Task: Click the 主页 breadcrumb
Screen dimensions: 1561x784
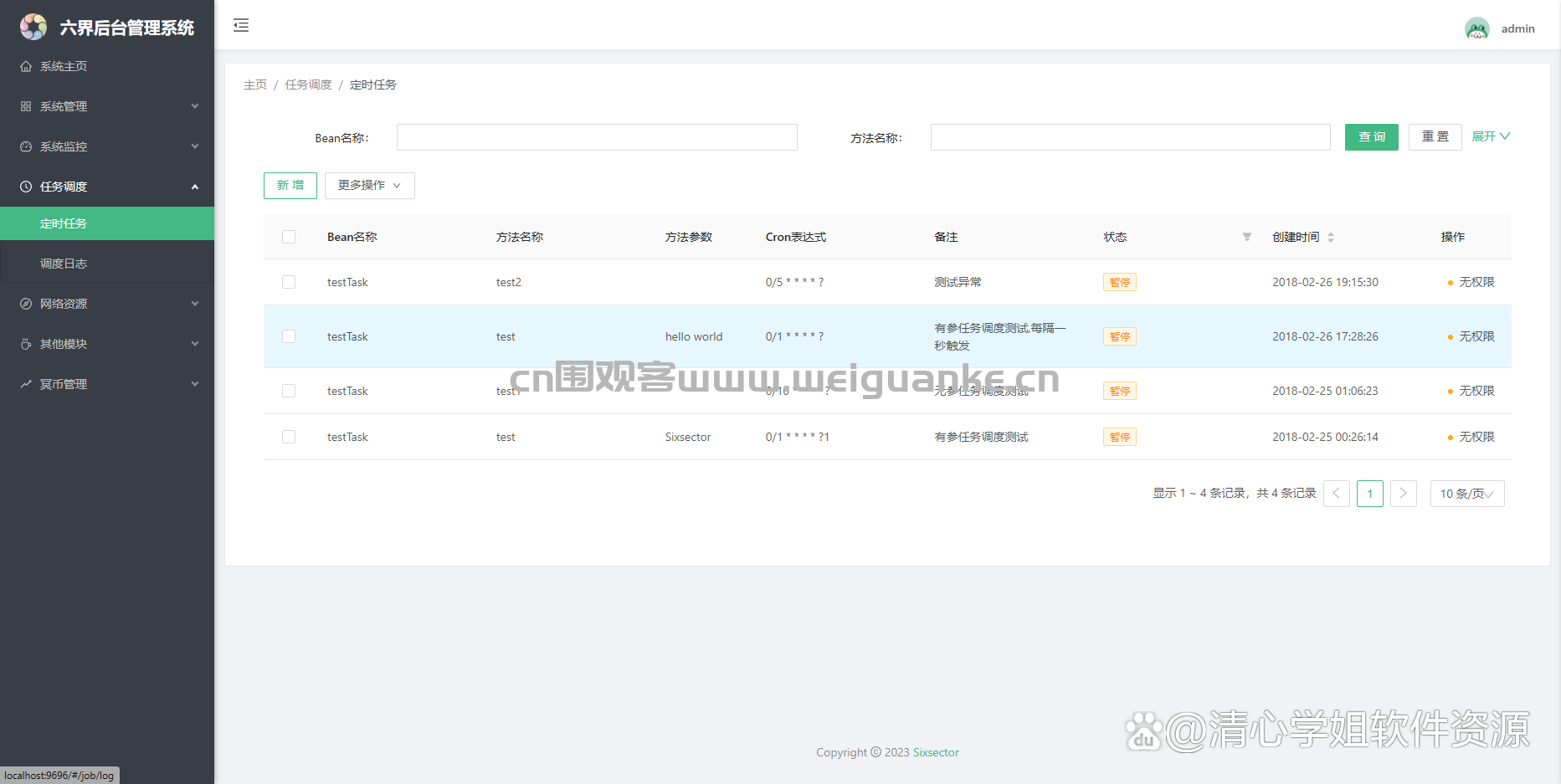Action: (255, 85)
